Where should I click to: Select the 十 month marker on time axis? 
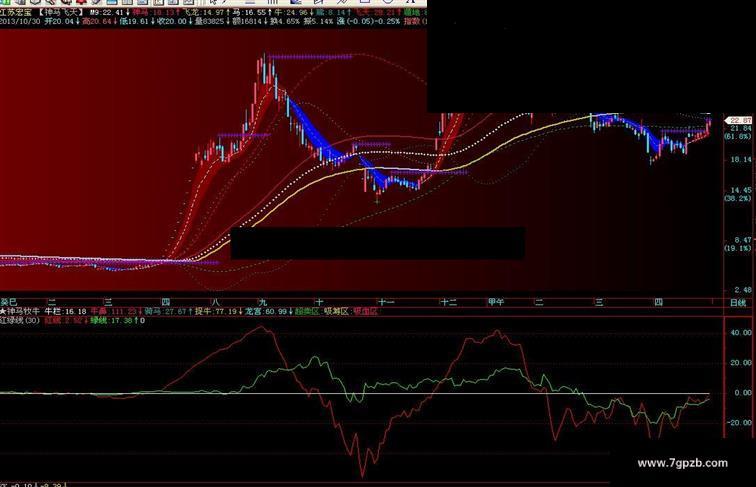318,302
